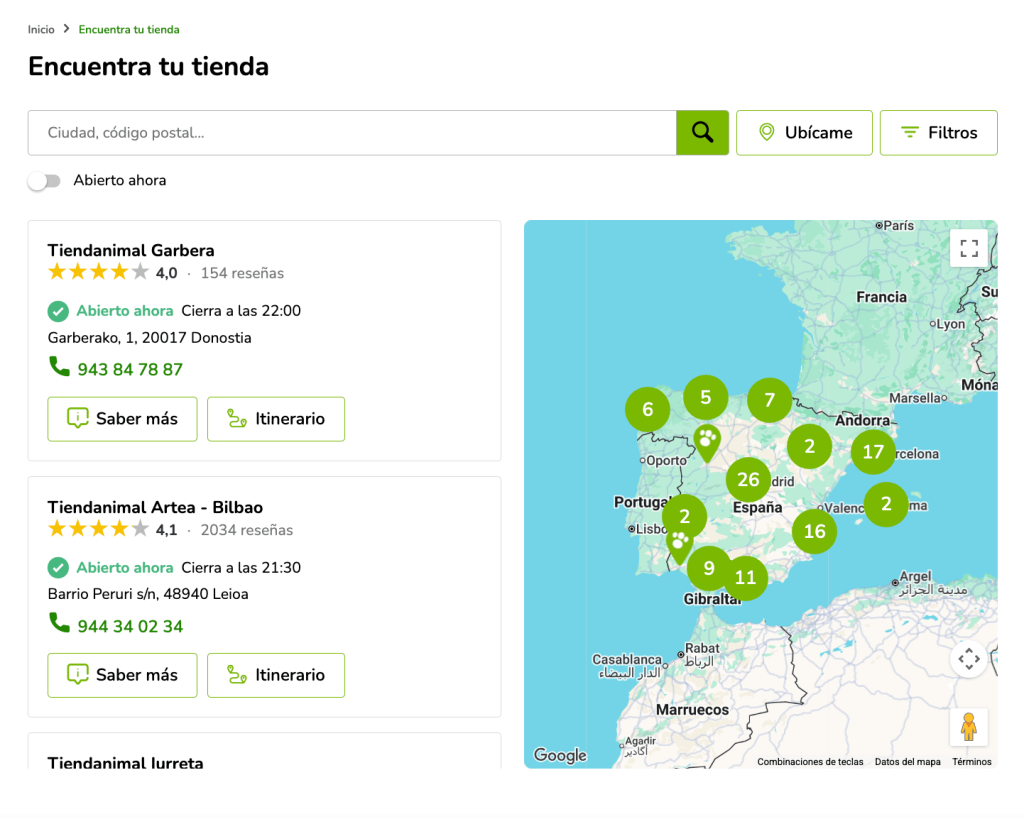Screen dimensions: 1024x819
Task: Open map cluster marker 16 near Valencia
Action: tap(814, 532)
